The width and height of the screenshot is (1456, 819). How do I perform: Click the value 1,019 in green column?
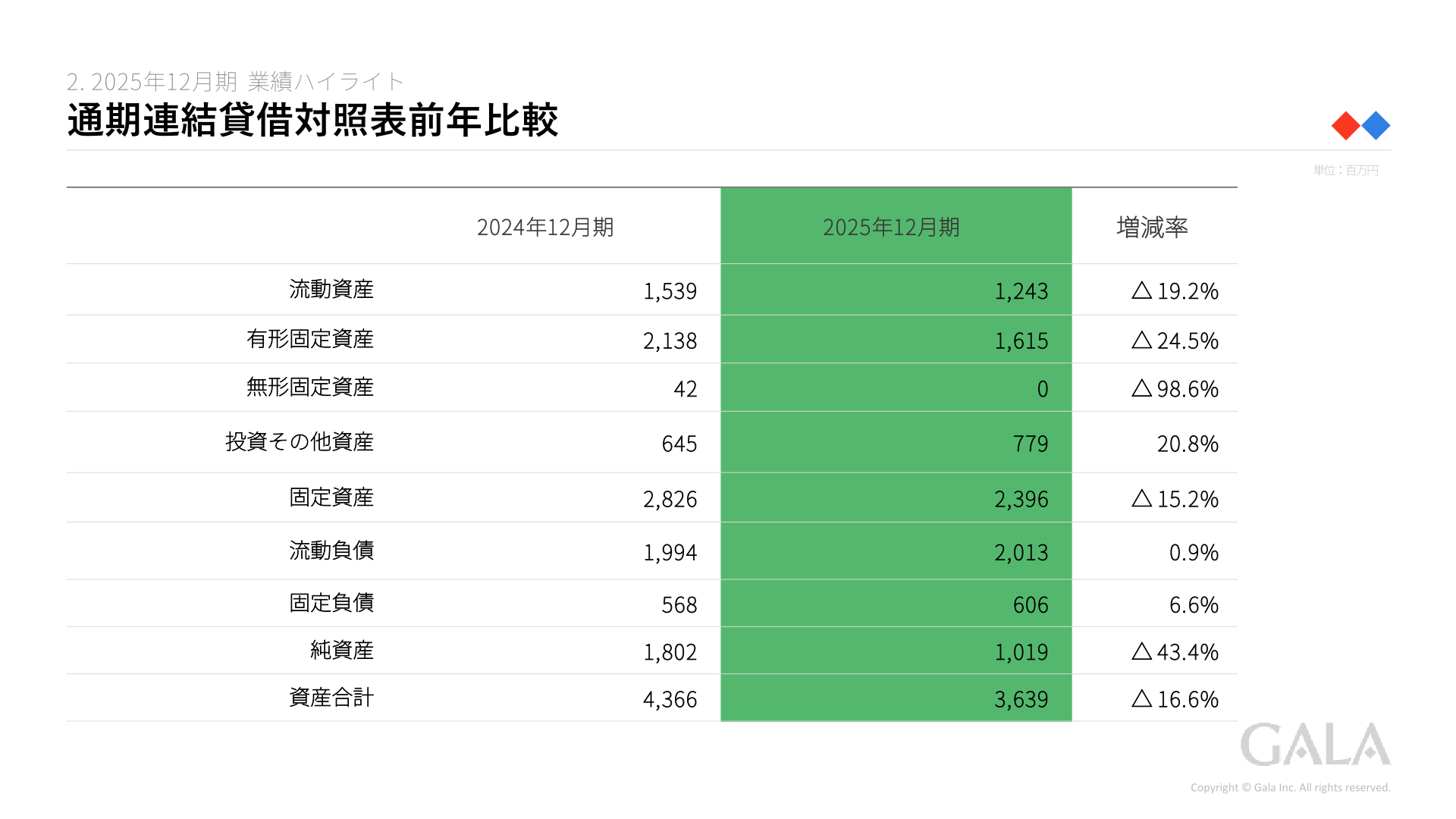pos(1021,652)
